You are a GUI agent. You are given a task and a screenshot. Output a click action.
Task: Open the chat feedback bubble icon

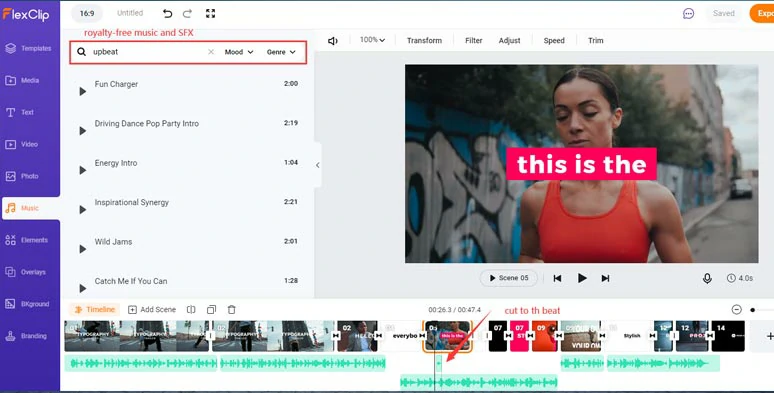[688, 13]
